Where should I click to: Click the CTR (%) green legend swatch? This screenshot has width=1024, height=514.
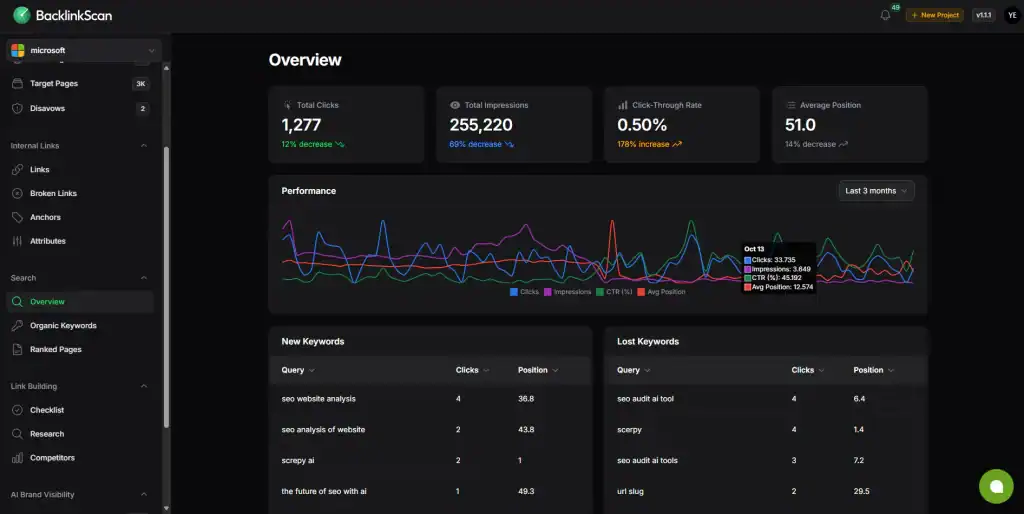pyautogui.click(x=599, y=292)
